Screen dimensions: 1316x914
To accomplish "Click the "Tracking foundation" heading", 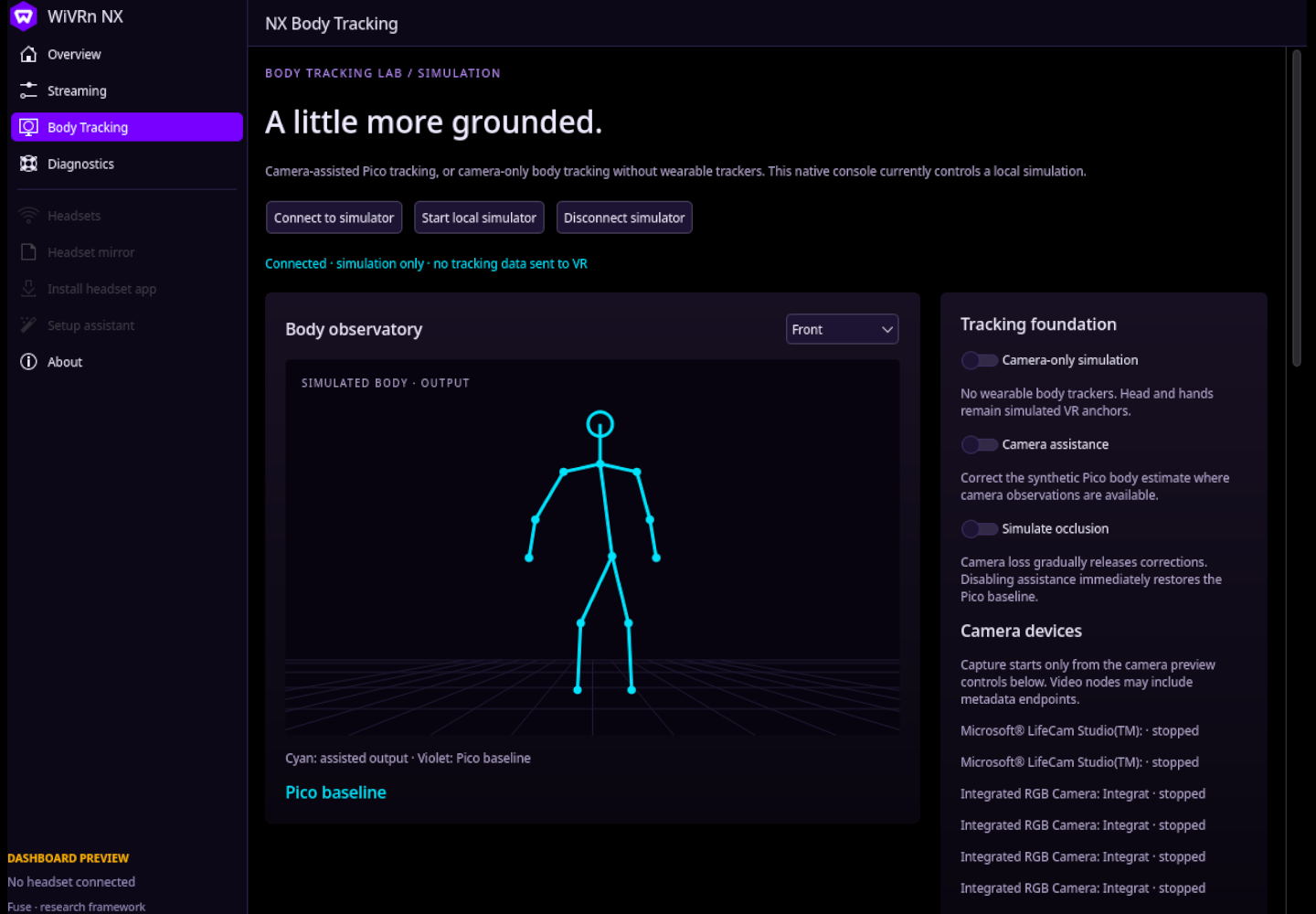I will pyautogui.click(x=1038, y=324).
